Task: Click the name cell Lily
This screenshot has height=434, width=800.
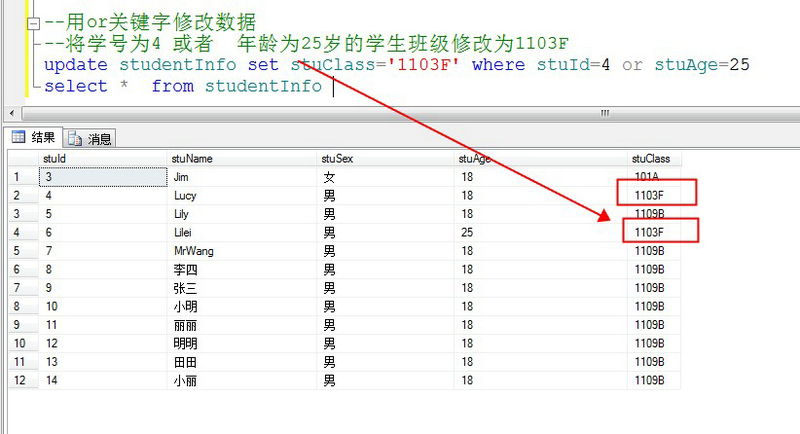Action: coord(242,214)
